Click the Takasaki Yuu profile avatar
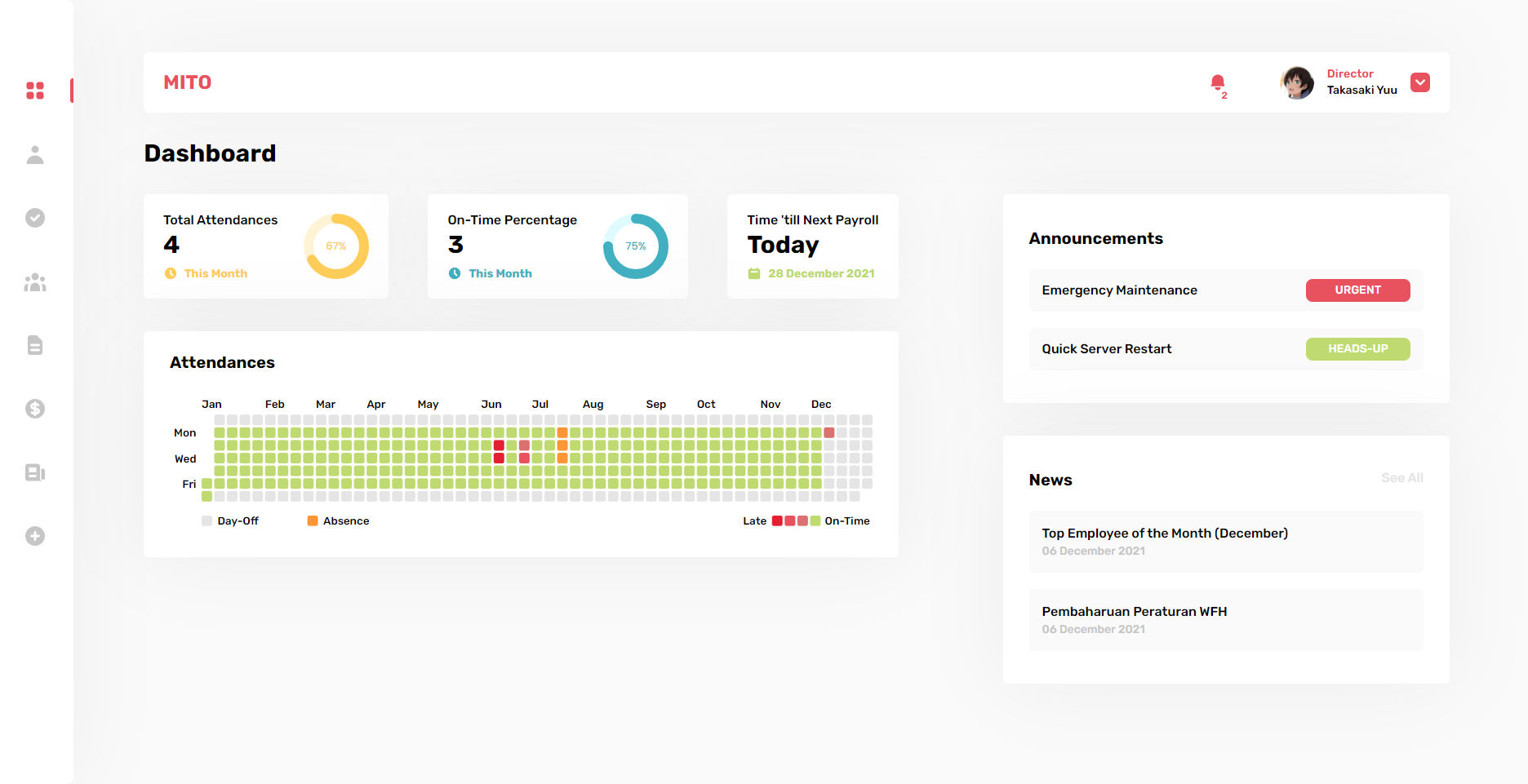1528x784 pixels. (1297, 82)
